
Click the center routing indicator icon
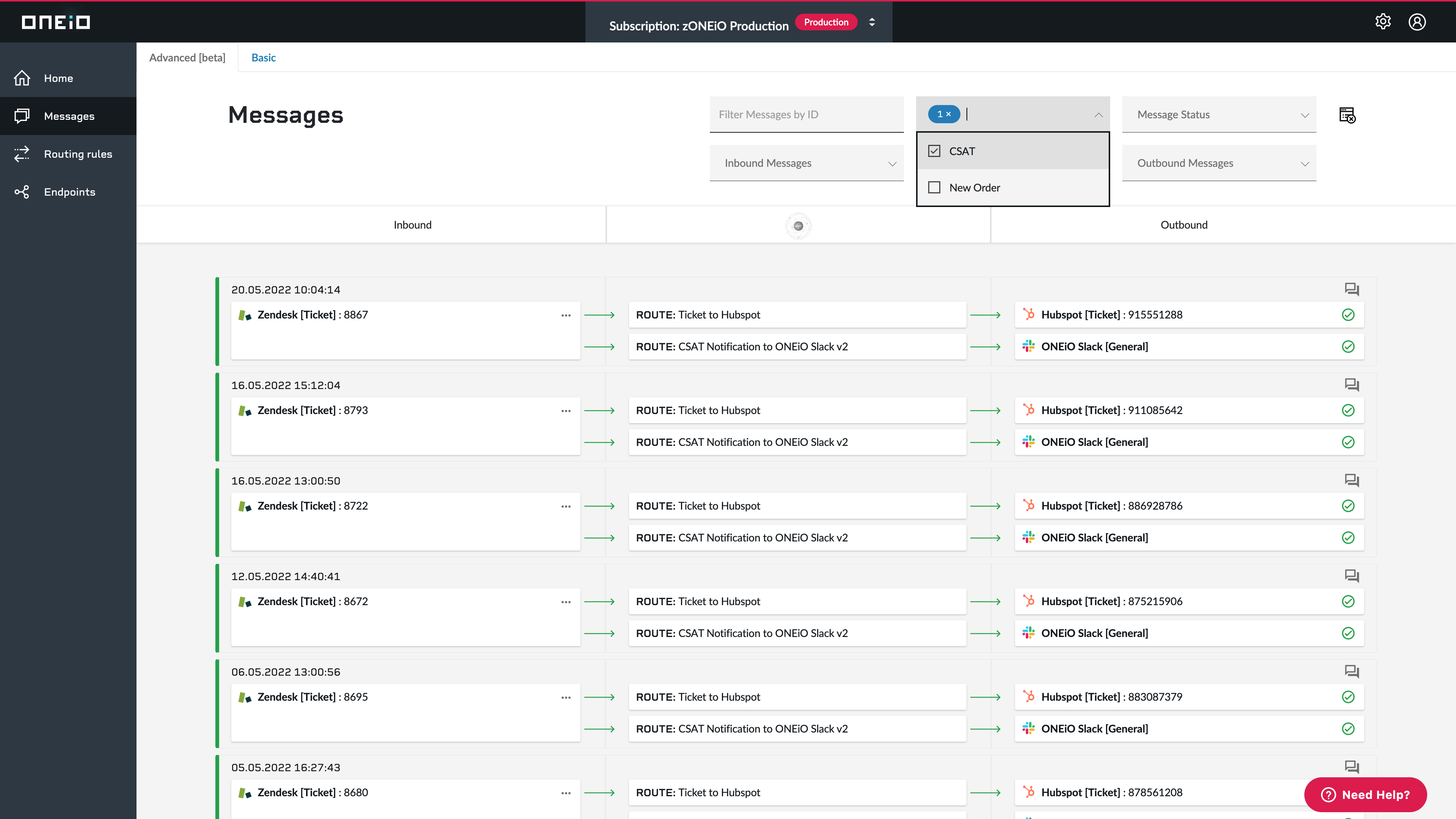click(798, 226)
